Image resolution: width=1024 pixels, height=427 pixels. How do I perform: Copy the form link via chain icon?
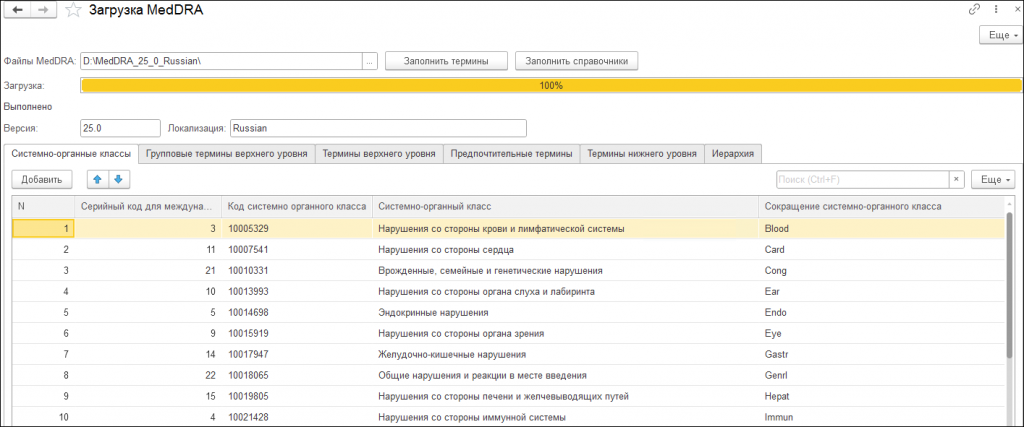pyautogui.click(x=974, y=9)
